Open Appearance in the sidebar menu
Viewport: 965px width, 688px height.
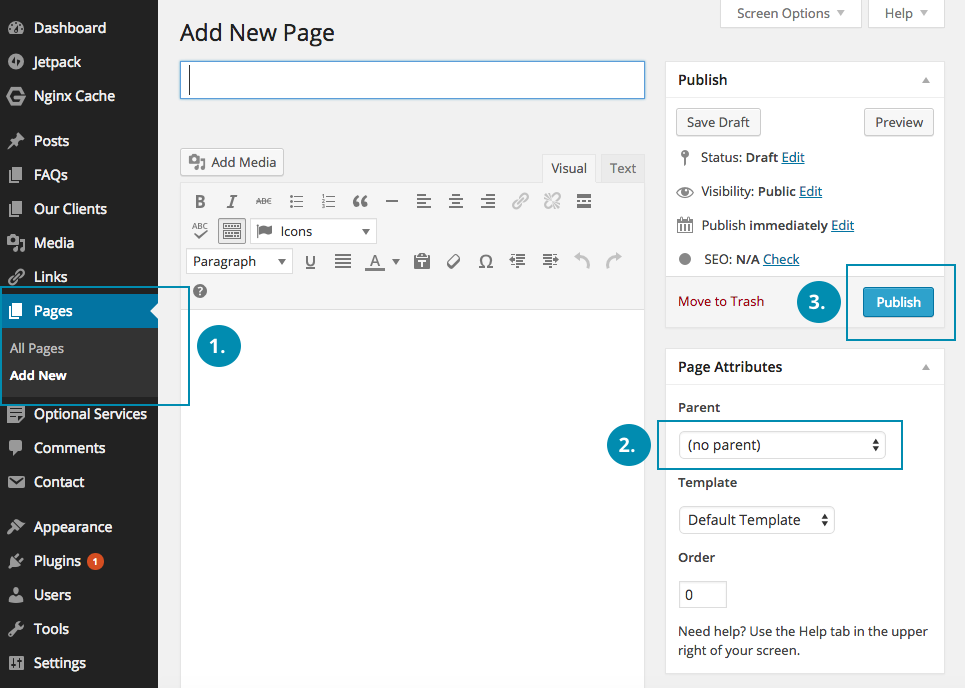point(72,527)
